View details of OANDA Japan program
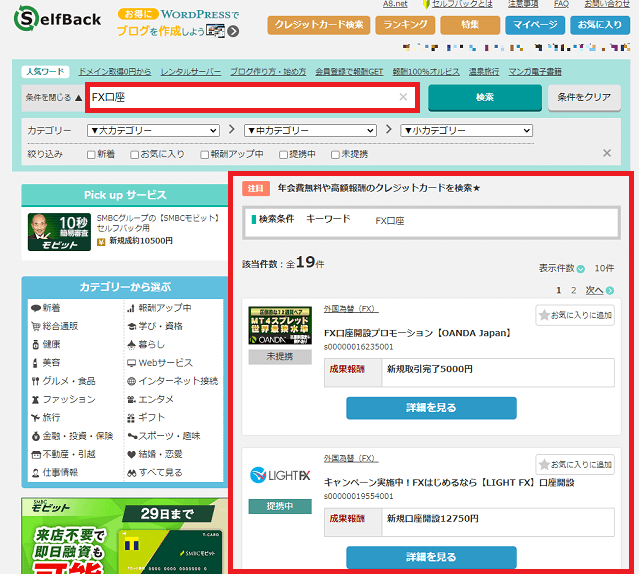This screenshot has height=574, width=639. [x=431, y=408]
